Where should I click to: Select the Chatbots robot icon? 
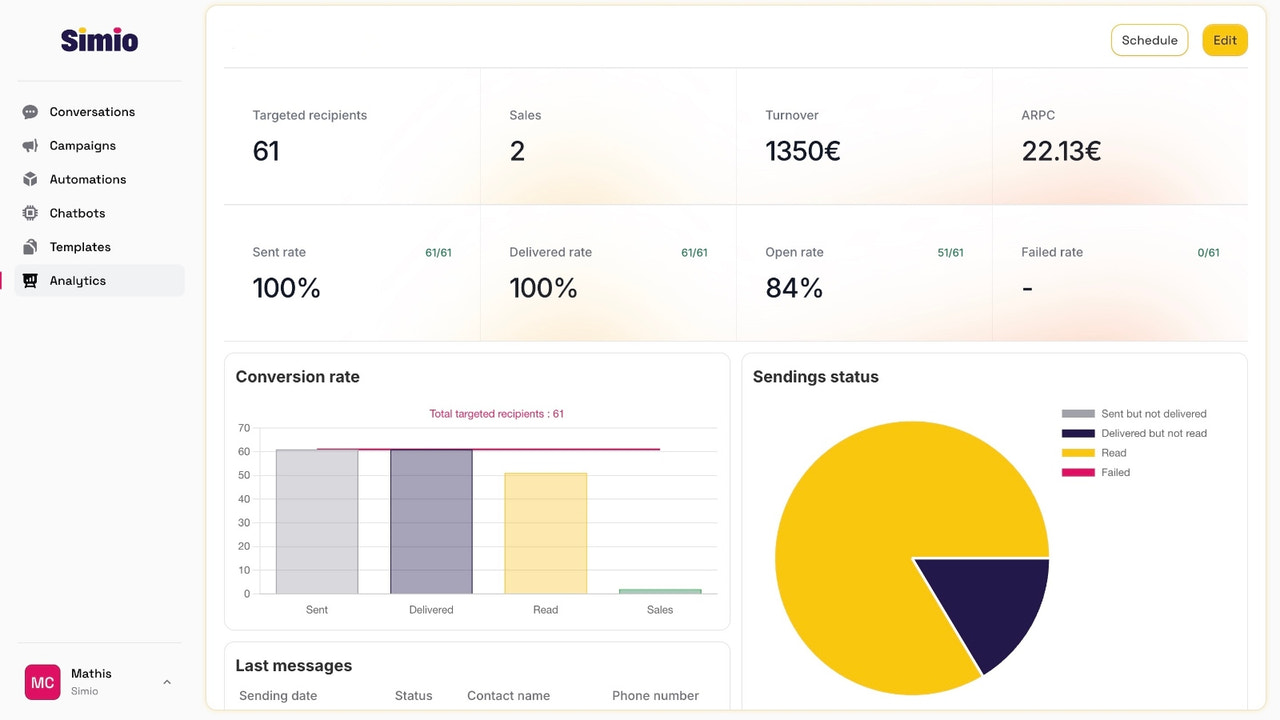(x=30, y=213)
